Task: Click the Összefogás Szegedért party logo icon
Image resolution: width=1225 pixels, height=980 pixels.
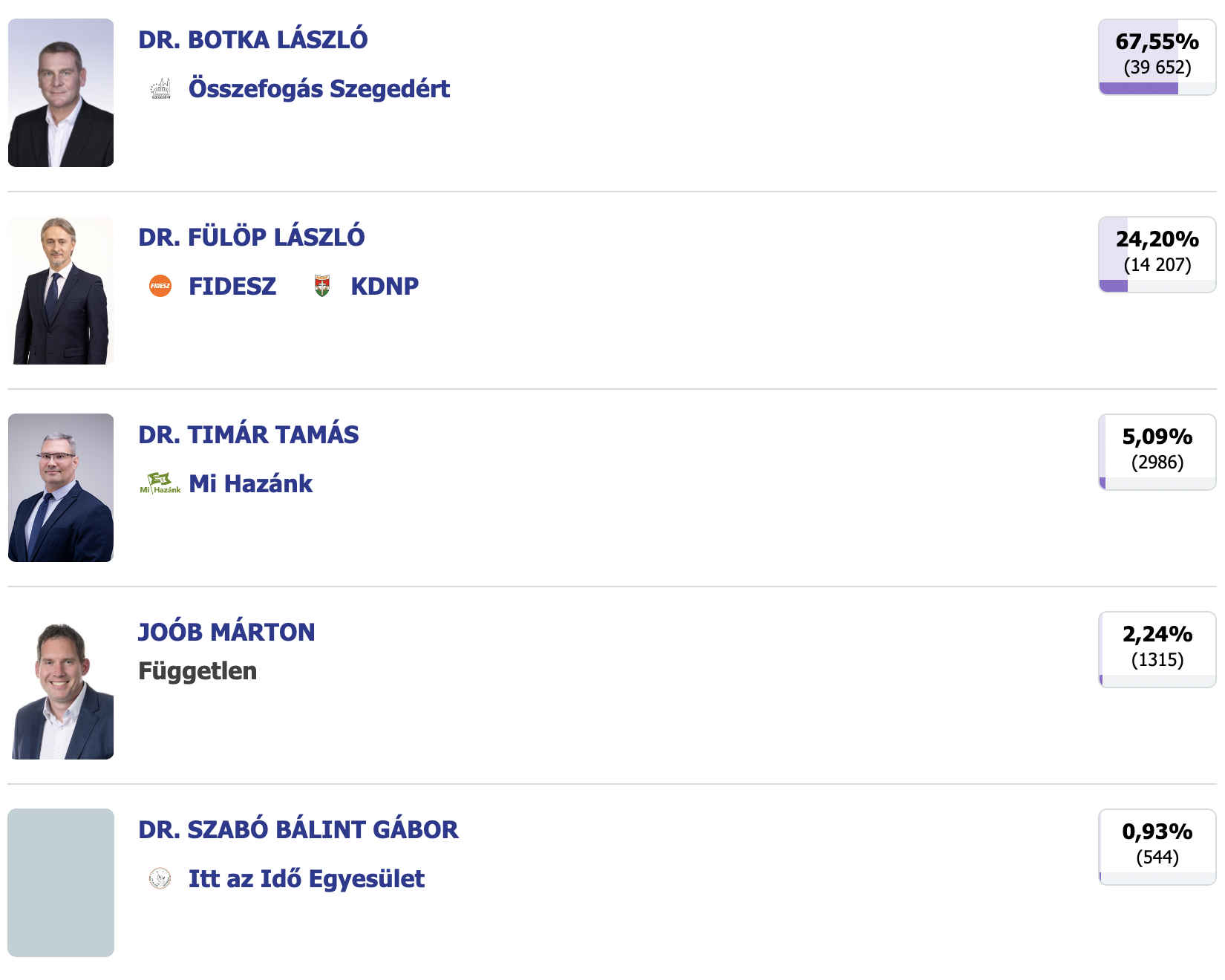Action: coord(160,88)
